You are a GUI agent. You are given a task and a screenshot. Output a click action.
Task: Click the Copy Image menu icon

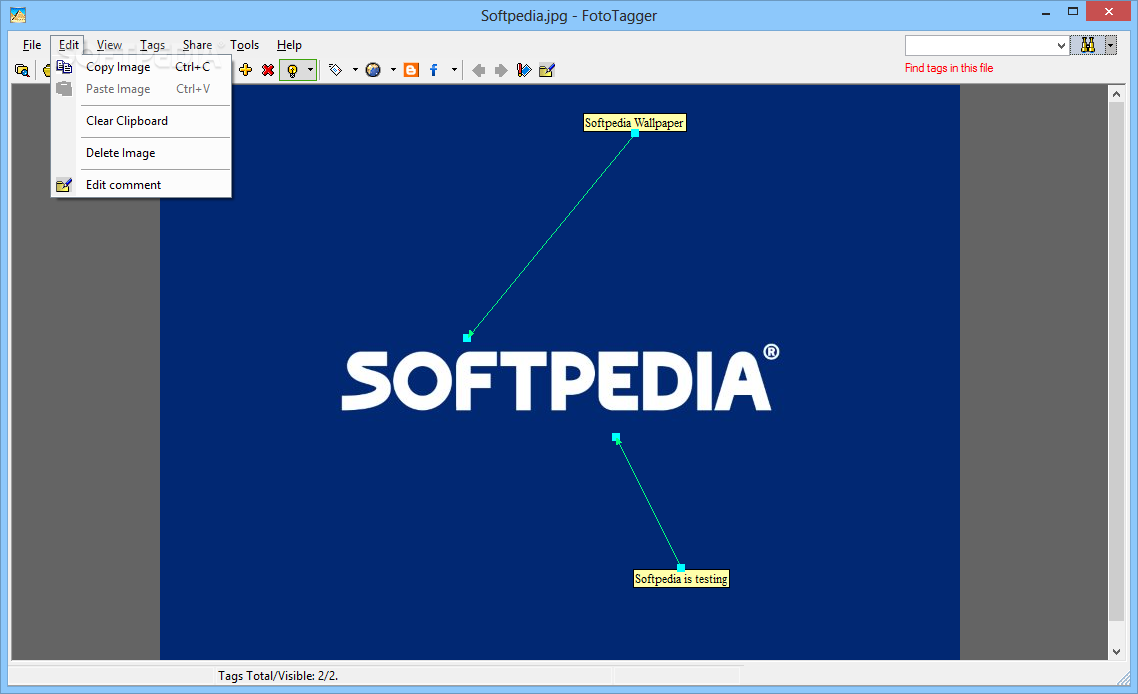click(64, 67)
